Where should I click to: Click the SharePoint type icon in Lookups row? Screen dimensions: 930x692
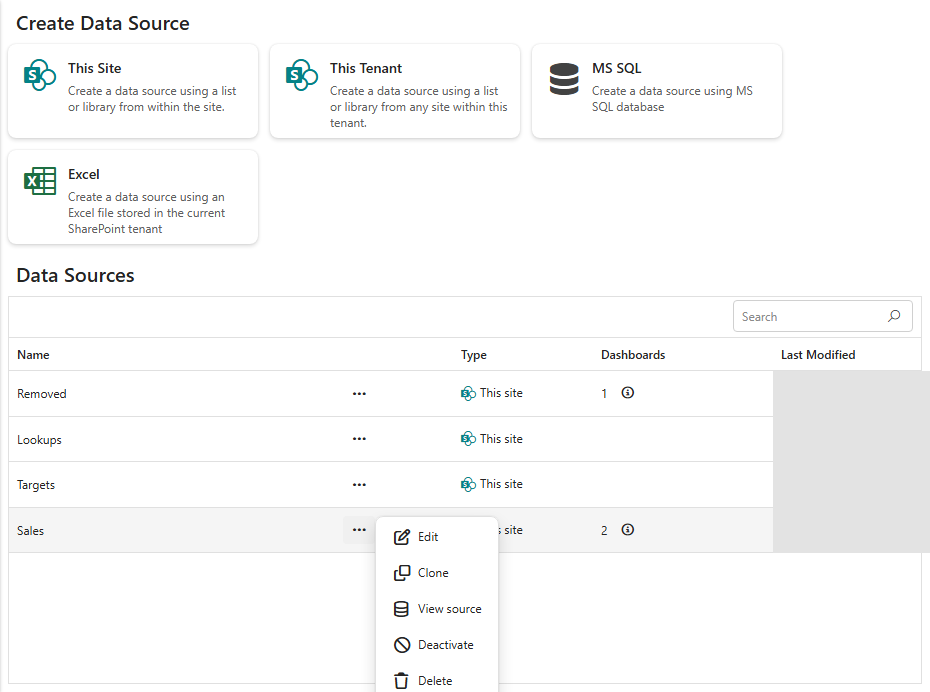tap(468, 439)
